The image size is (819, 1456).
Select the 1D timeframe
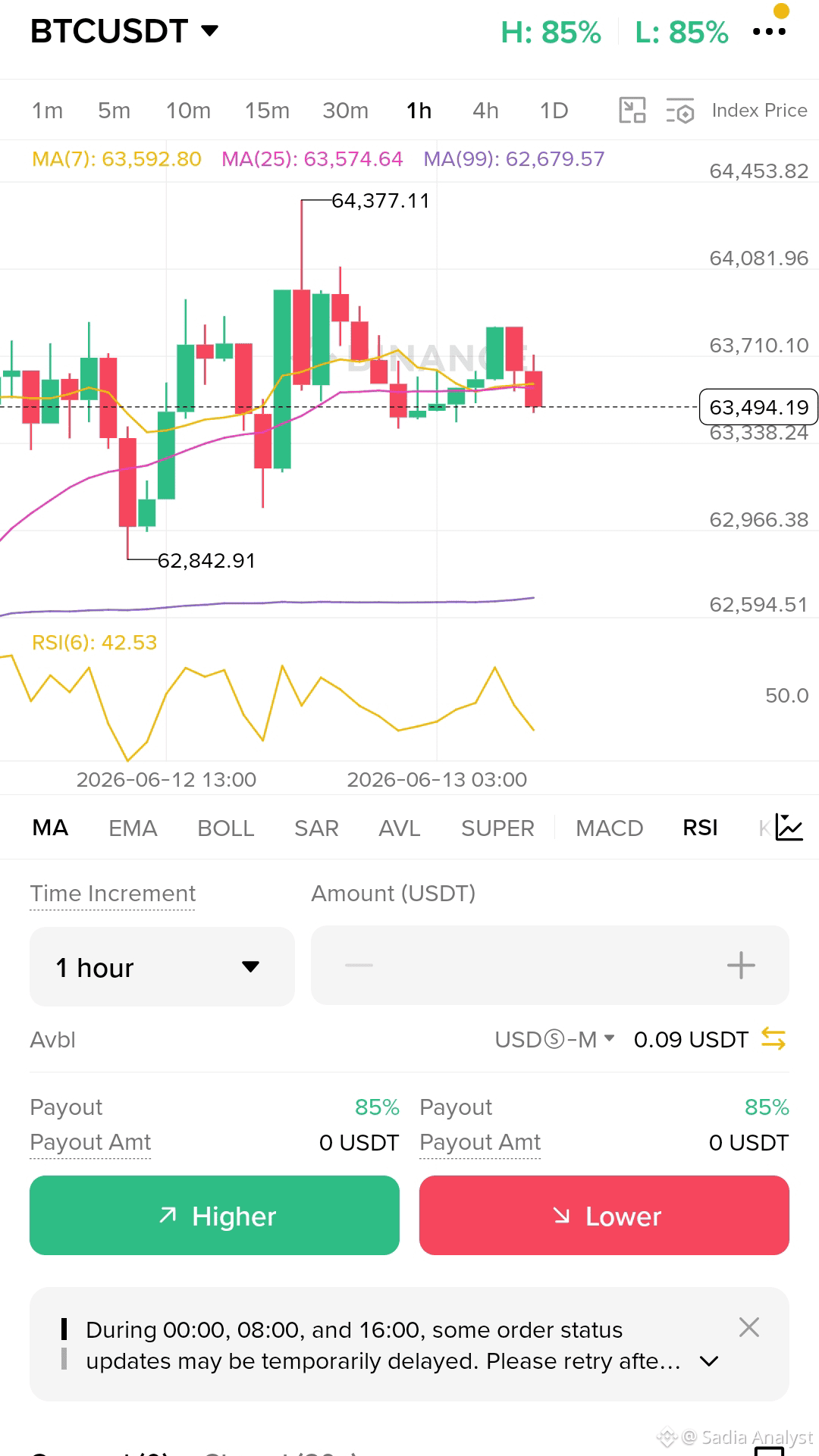click(554, 111)
